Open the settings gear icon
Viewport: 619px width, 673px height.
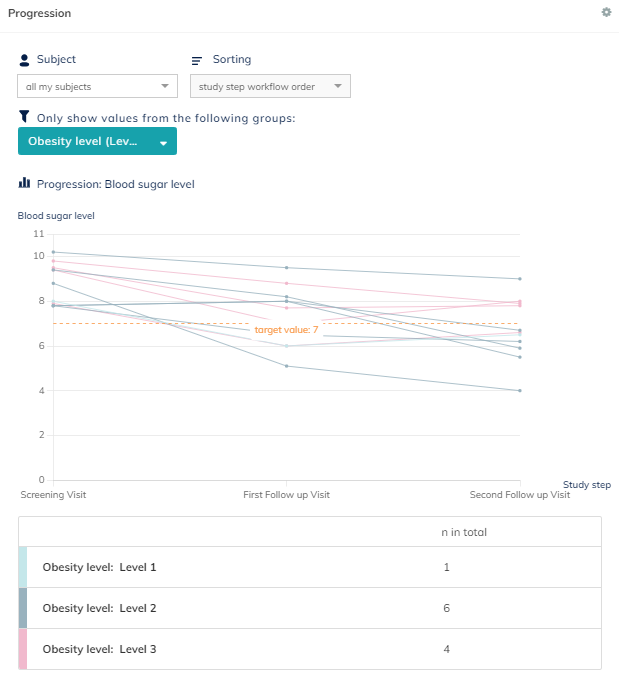[606, 12]
